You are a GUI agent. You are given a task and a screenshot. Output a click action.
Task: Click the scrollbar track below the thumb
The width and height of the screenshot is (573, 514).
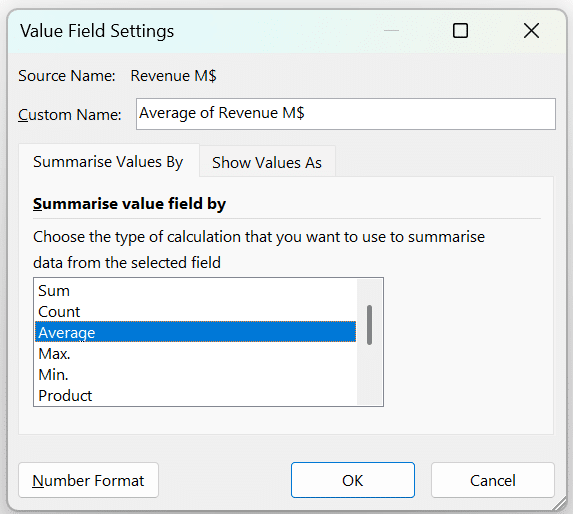(369, 374)
